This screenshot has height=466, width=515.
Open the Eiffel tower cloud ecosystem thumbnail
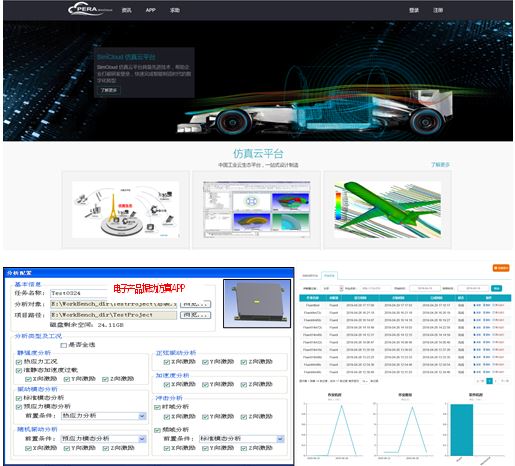coord(126,210)
